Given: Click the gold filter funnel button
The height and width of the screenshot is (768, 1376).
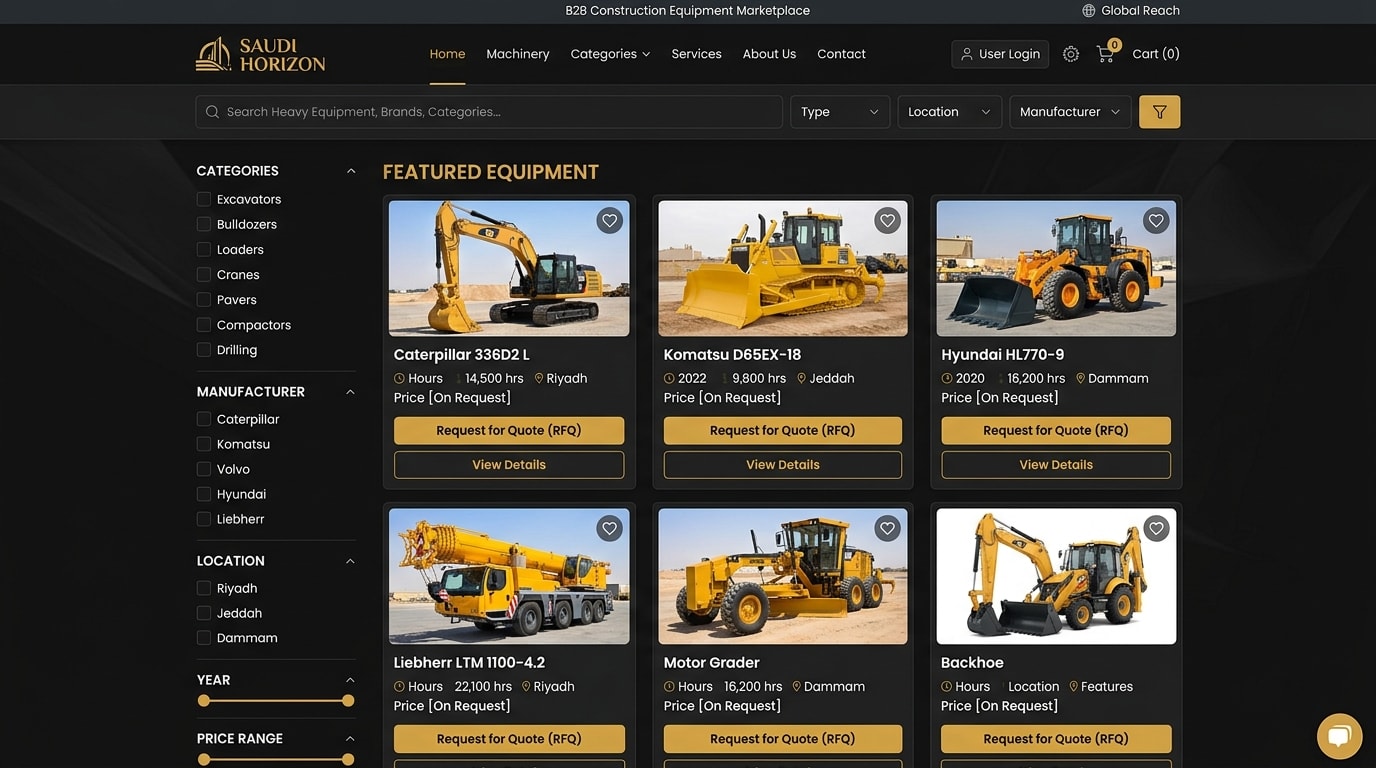Looking at the screenshot, I should (1159, 112).
